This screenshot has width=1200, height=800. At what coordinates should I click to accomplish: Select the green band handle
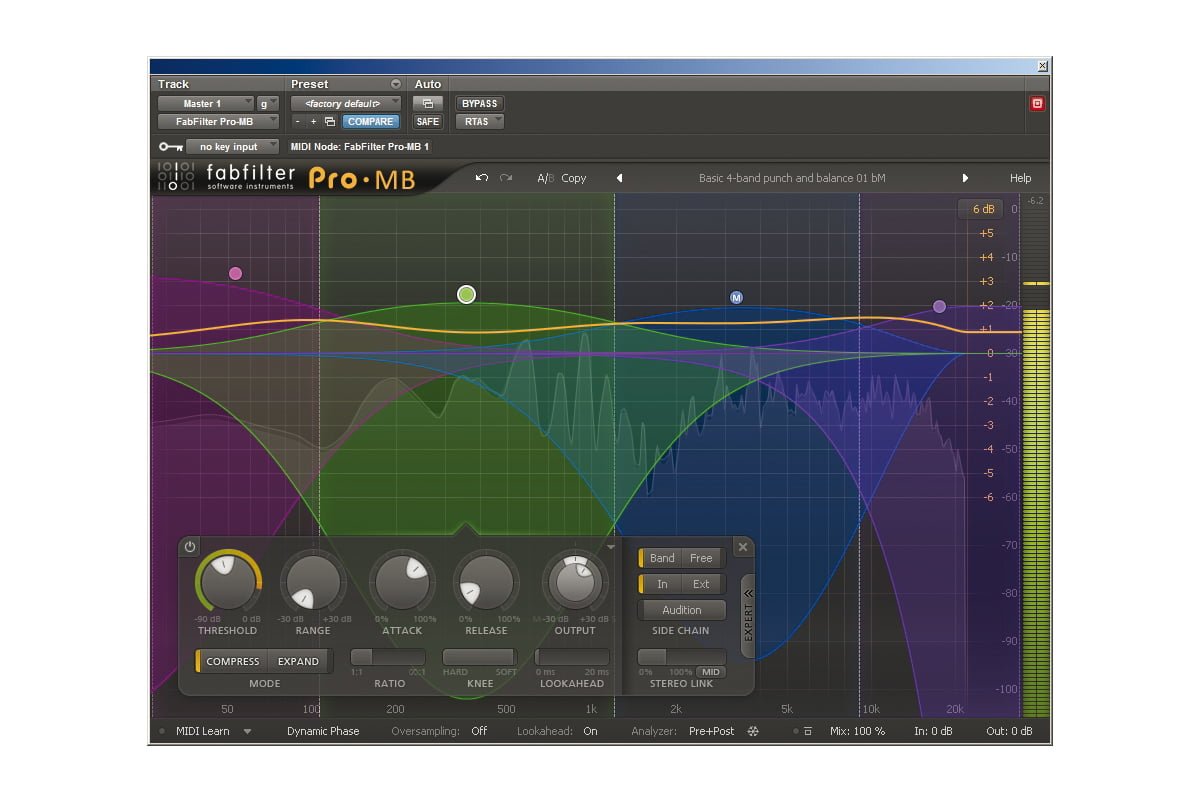tap(466, 294)
